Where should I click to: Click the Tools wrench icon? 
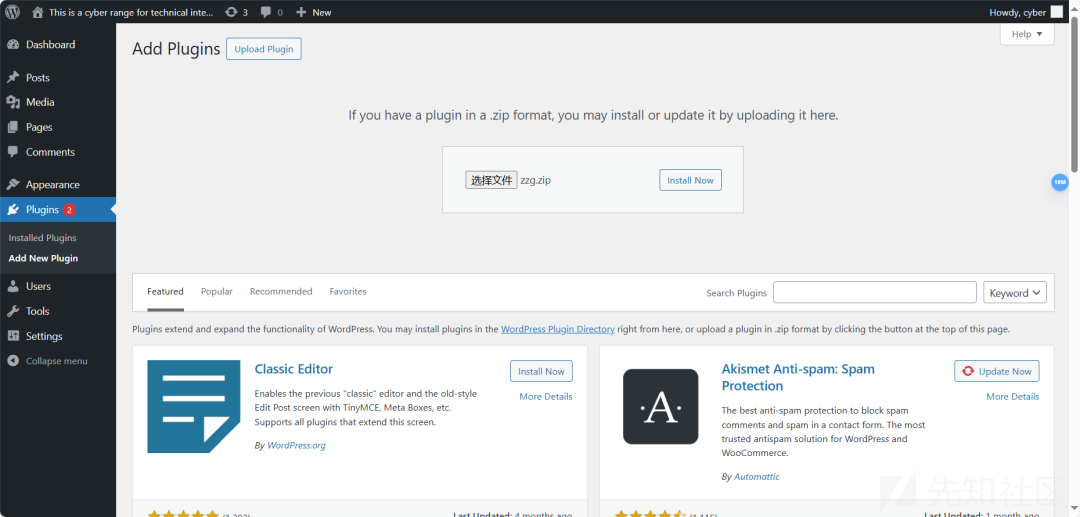[x=13, y=311]
